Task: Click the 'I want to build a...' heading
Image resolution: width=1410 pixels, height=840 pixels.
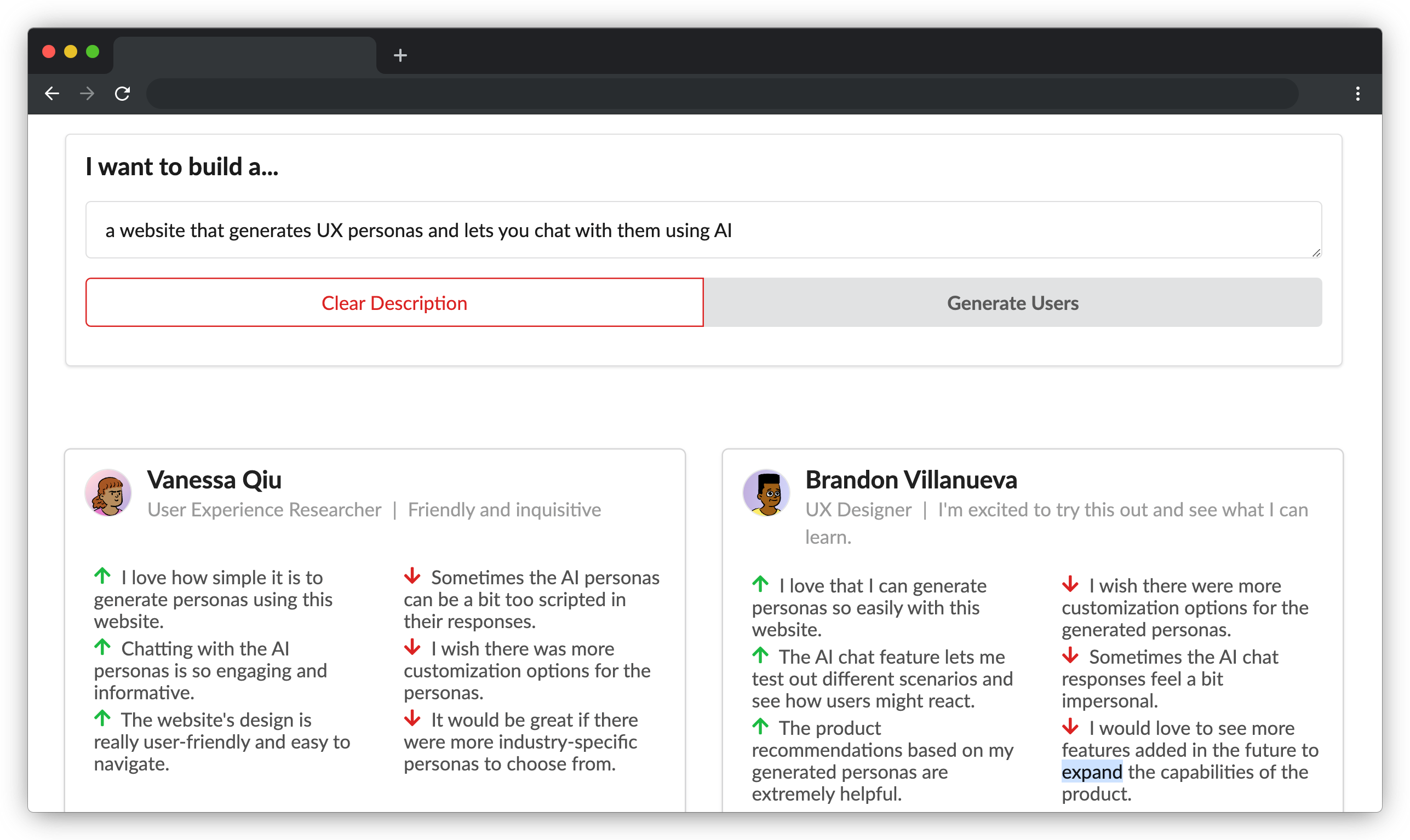Action: coord(182,166)
